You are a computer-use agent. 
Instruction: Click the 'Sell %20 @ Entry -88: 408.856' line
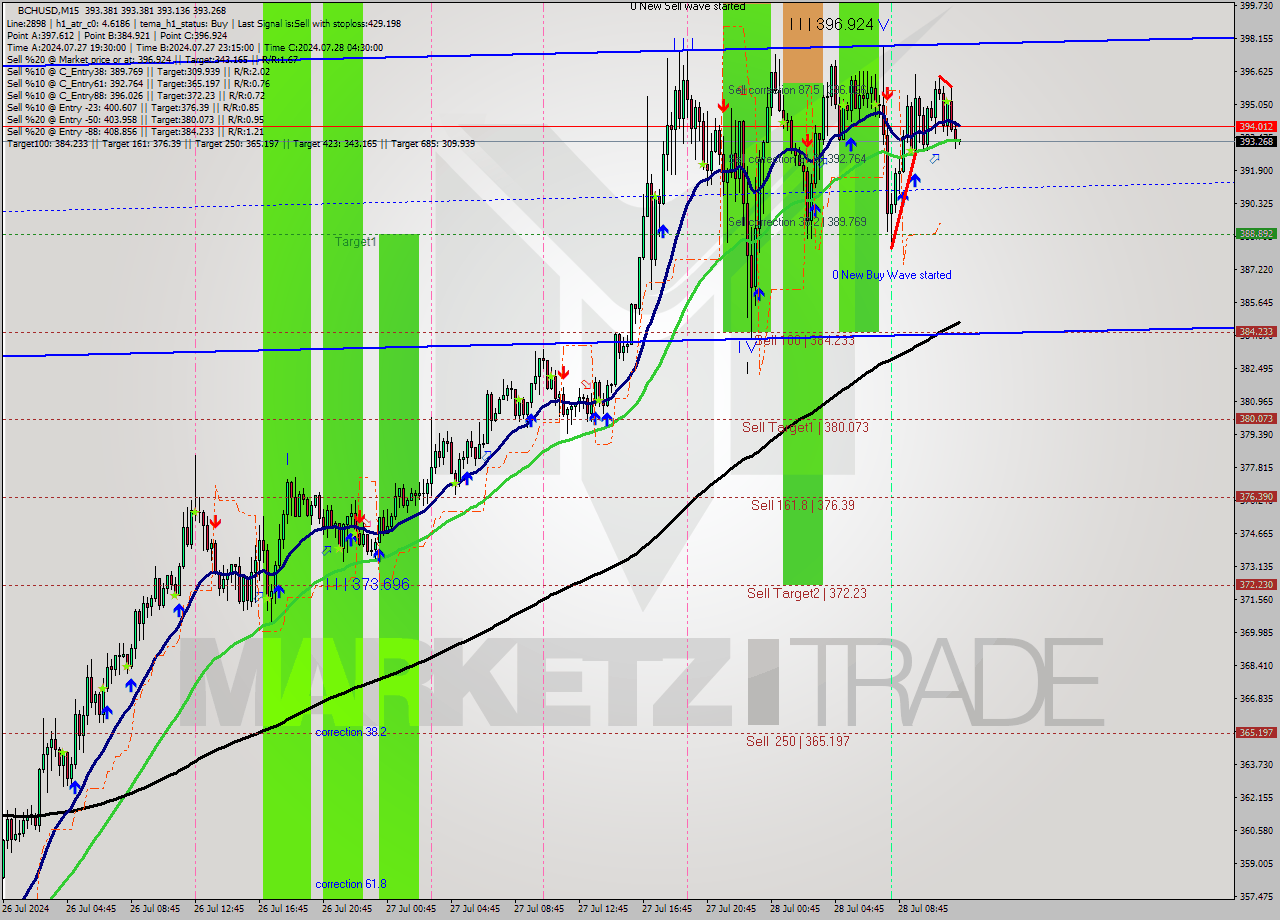pyautogui.click(x=135, y=131)
